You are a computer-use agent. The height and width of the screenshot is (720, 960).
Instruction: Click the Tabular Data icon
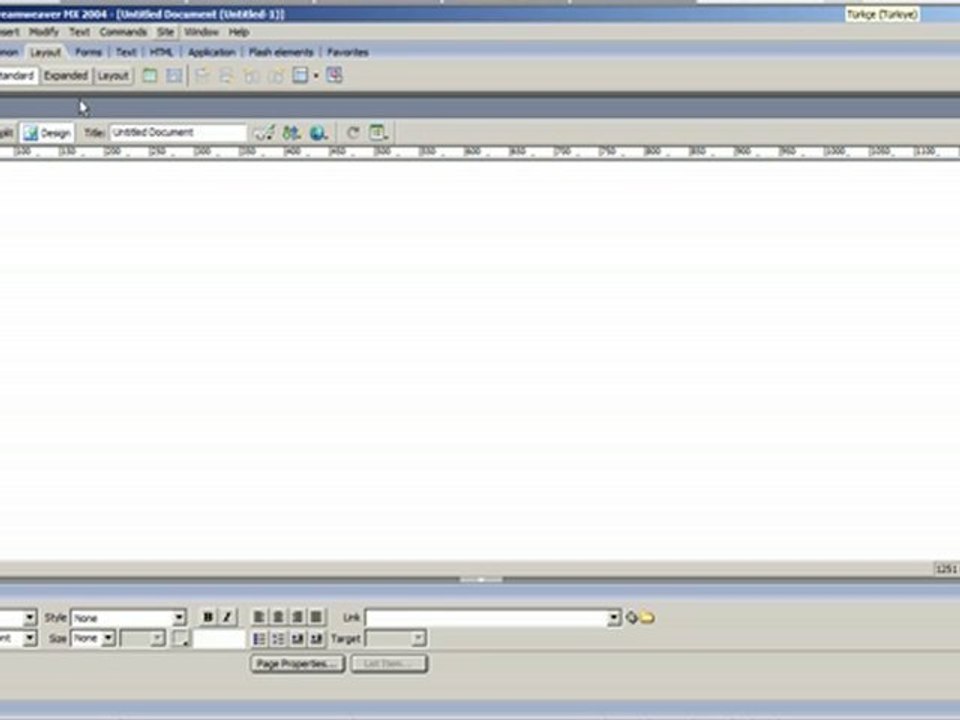[334, 75]
